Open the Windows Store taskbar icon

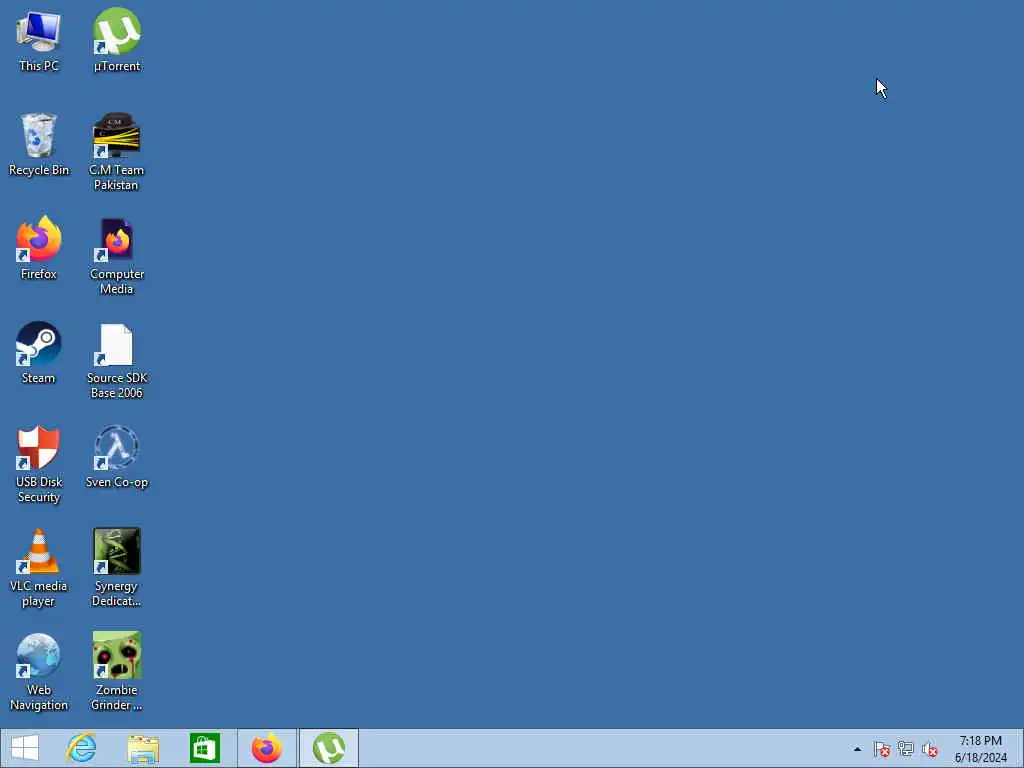click(x=205, y=748)
